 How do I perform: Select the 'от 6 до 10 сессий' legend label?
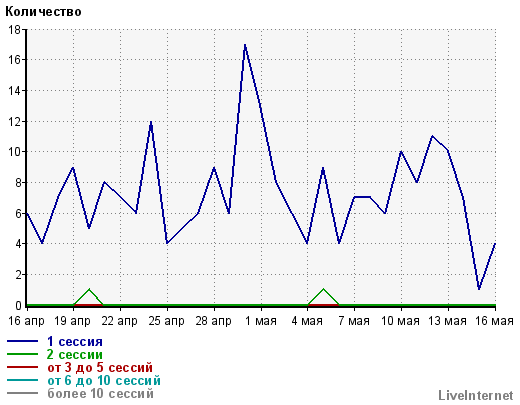tap(104, 380)
